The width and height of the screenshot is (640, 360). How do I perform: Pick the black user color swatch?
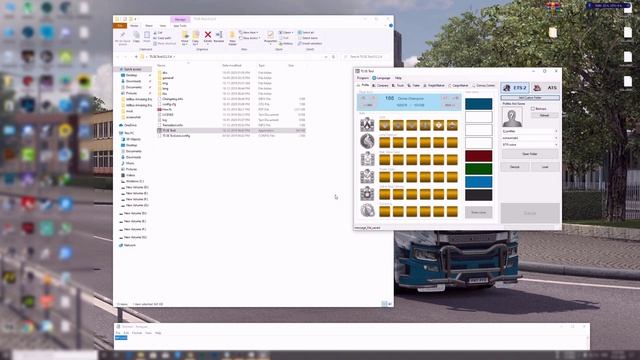[x=478, y=195]
